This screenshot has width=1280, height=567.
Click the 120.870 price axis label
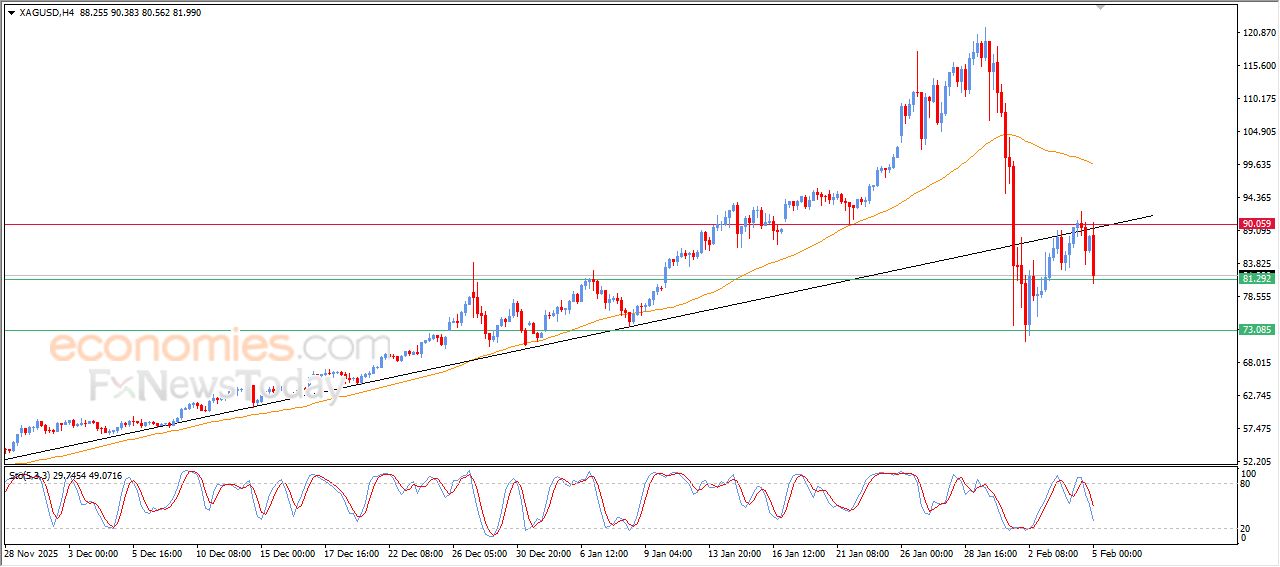pyautogui.click(x=1256, y=33)
